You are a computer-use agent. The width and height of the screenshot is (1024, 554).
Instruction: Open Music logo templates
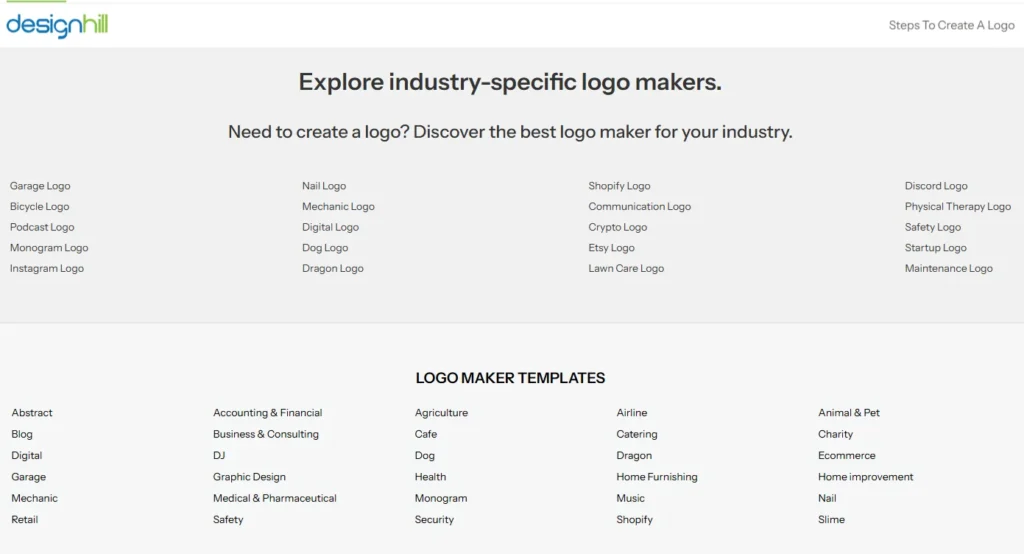pyautogui.click(x=630, y=498)
